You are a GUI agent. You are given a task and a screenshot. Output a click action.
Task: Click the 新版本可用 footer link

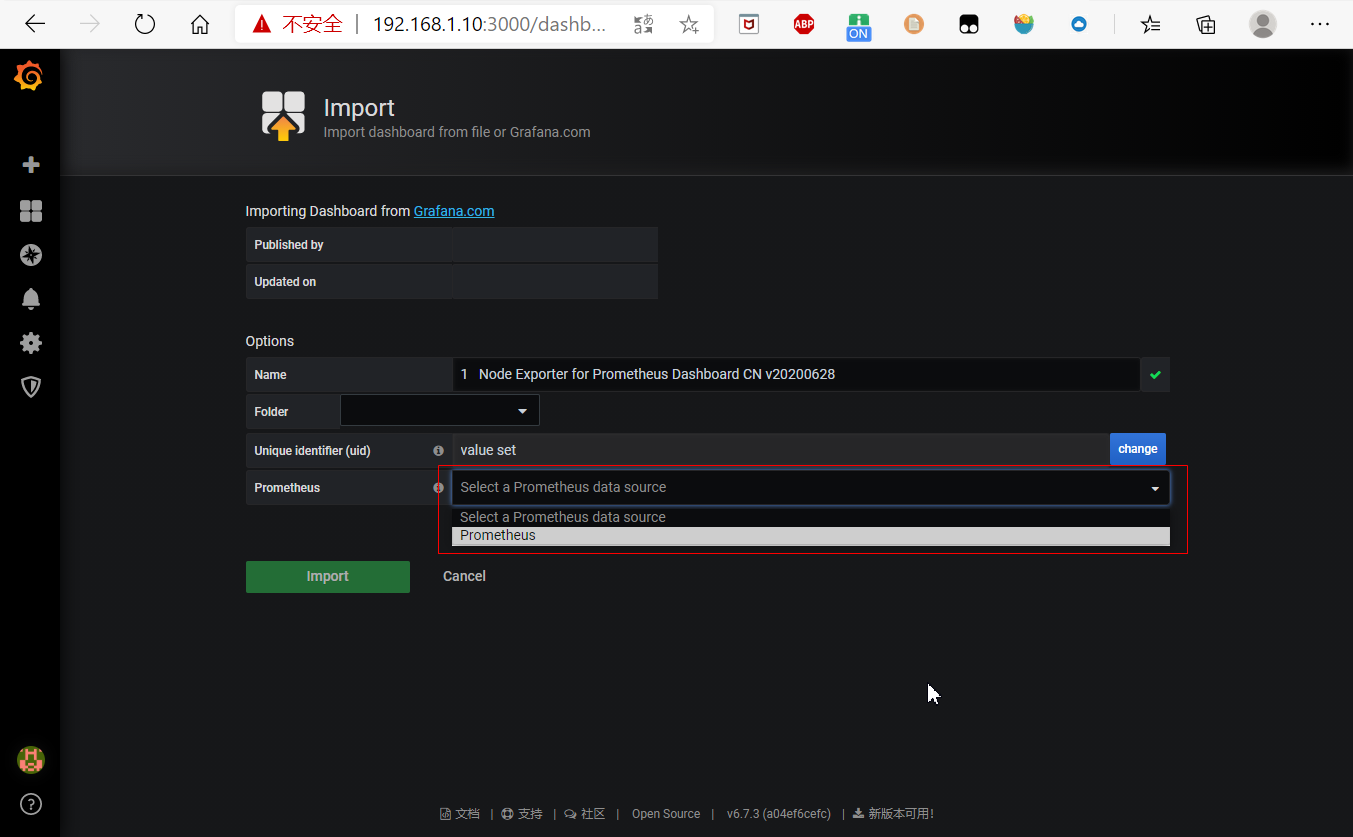pyautogui.click(x=893, y=814)
